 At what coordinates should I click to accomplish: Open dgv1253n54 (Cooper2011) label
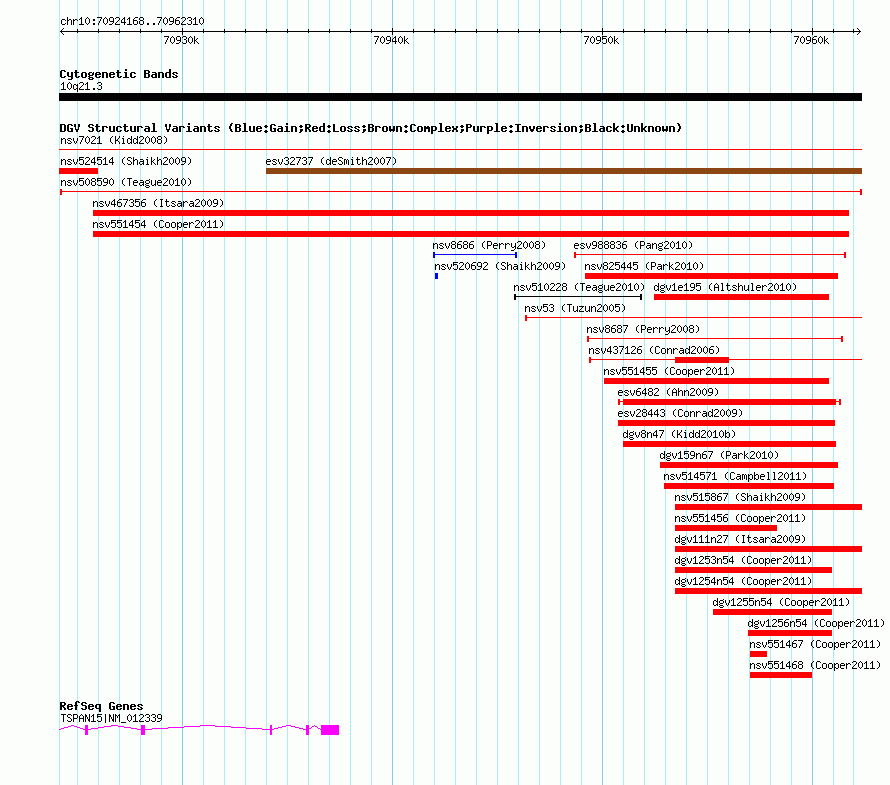[x=744, y=560]
